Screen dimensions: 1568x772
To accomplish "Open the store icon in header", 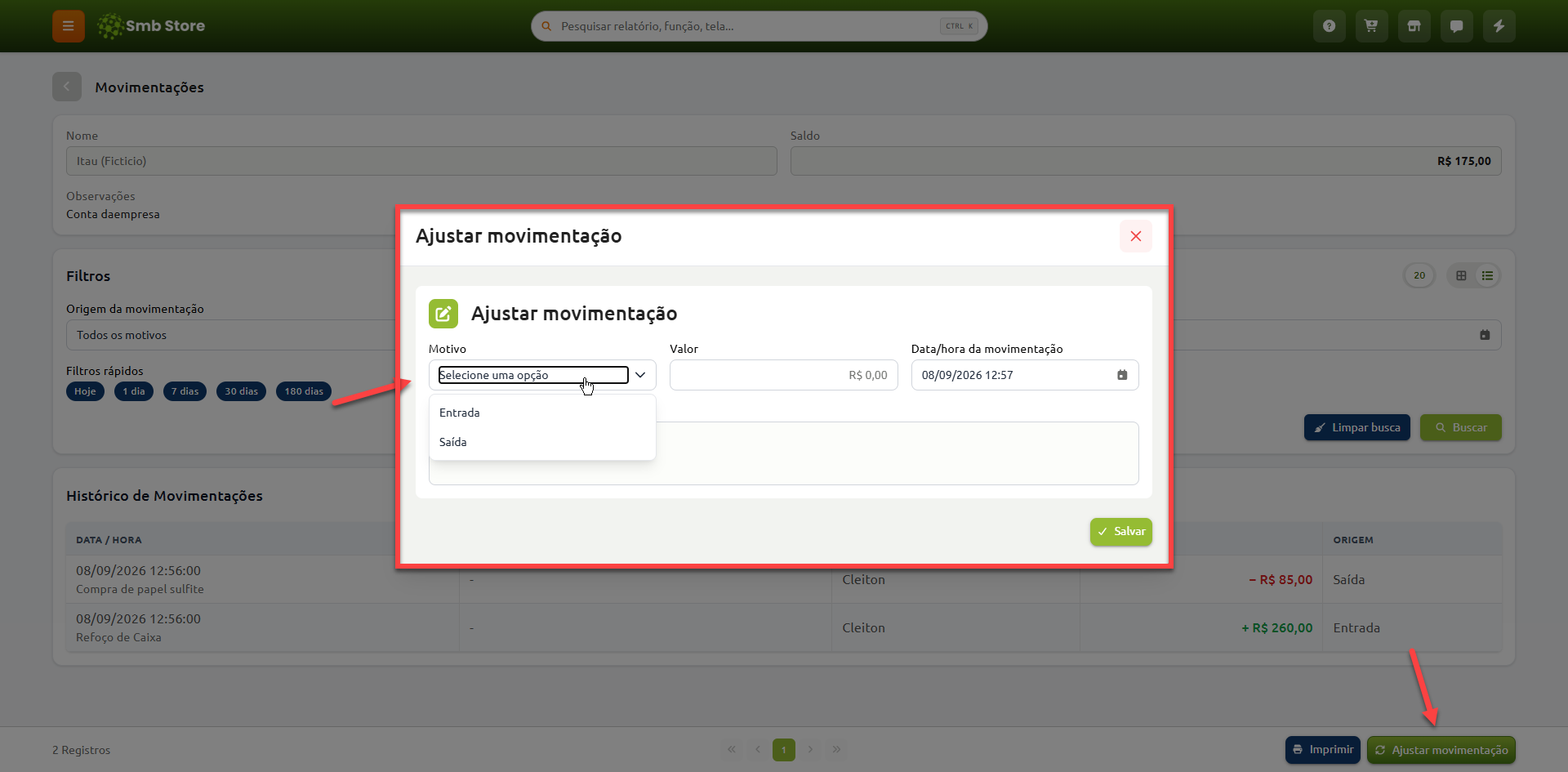I will (1414, 26).
